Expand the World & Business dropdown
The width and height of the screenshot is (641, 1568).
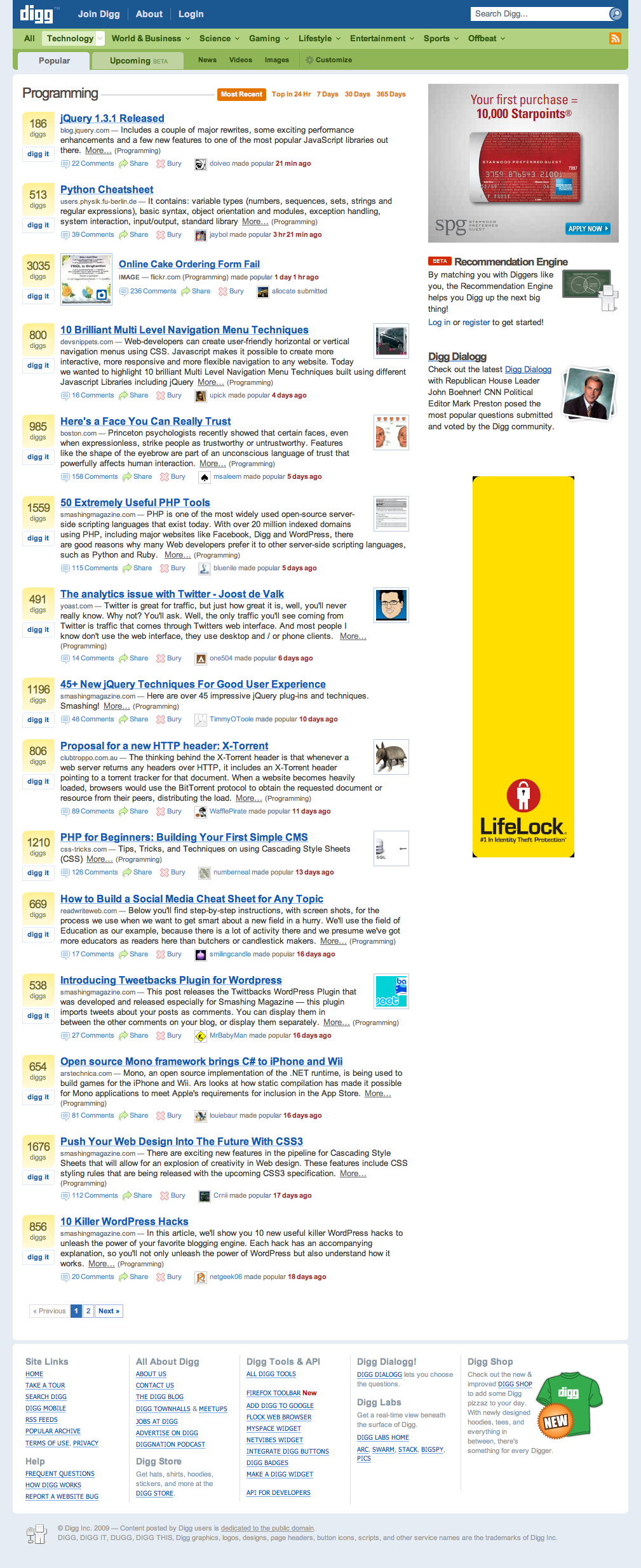pos(187,39)
